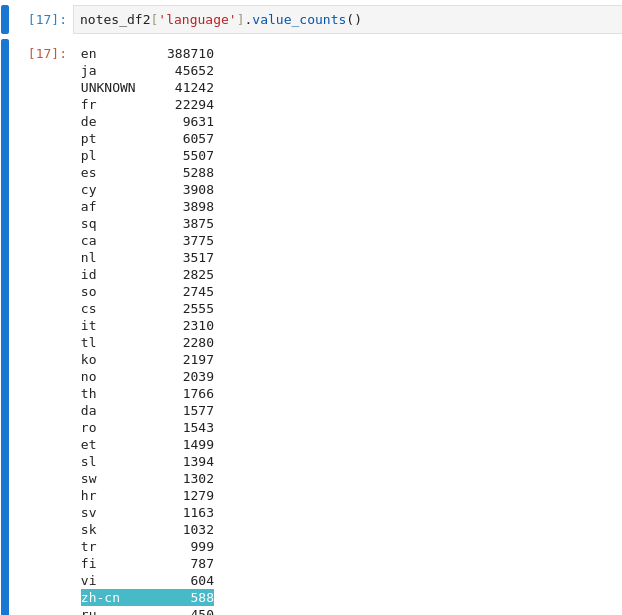Select the 'cy' language label
This screenshot has width=622, height=615.
(x=88, y=190)
